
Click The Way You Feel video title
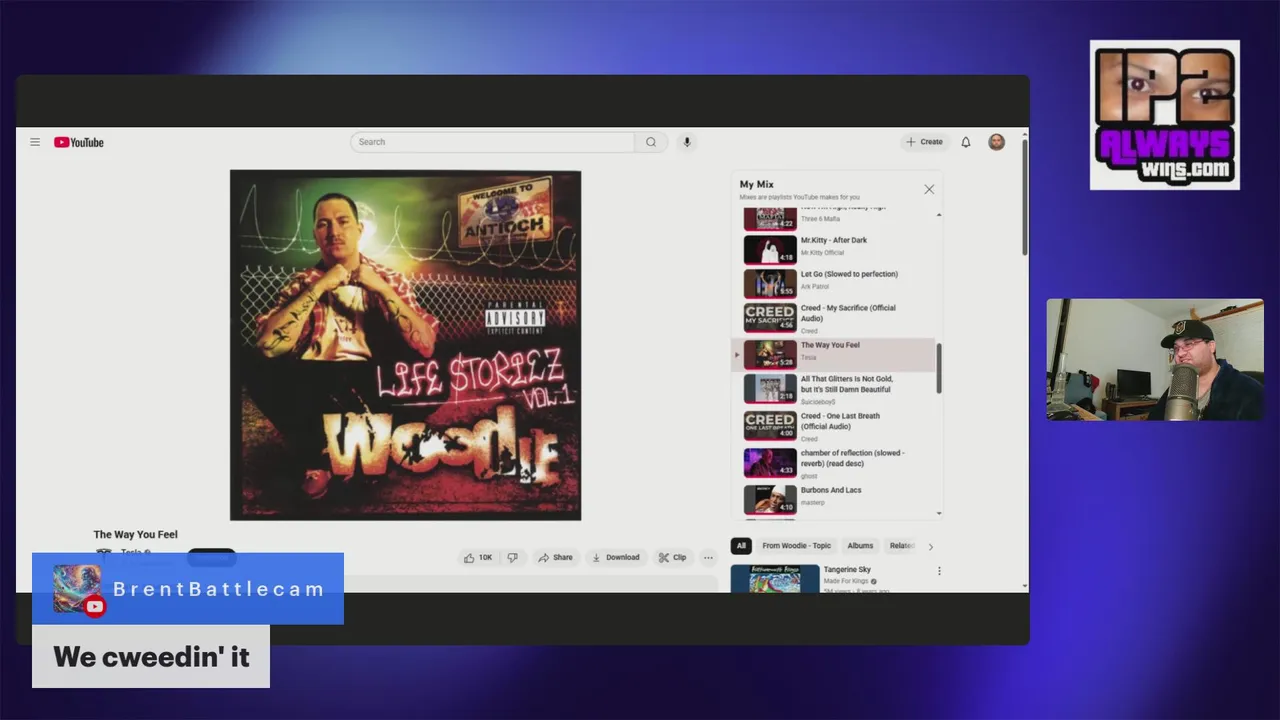pyautogui.click(x=136, y=534)
